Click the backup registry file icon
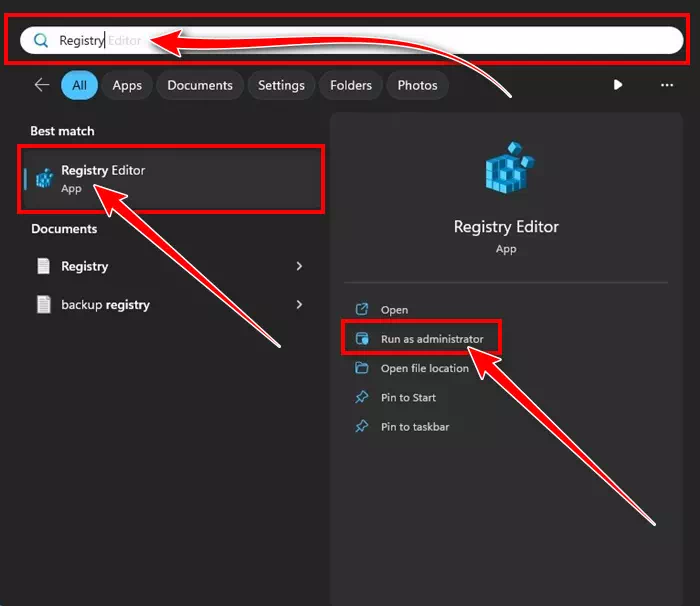Viewport: 700px width, 606px height. (x=43, y=305)
